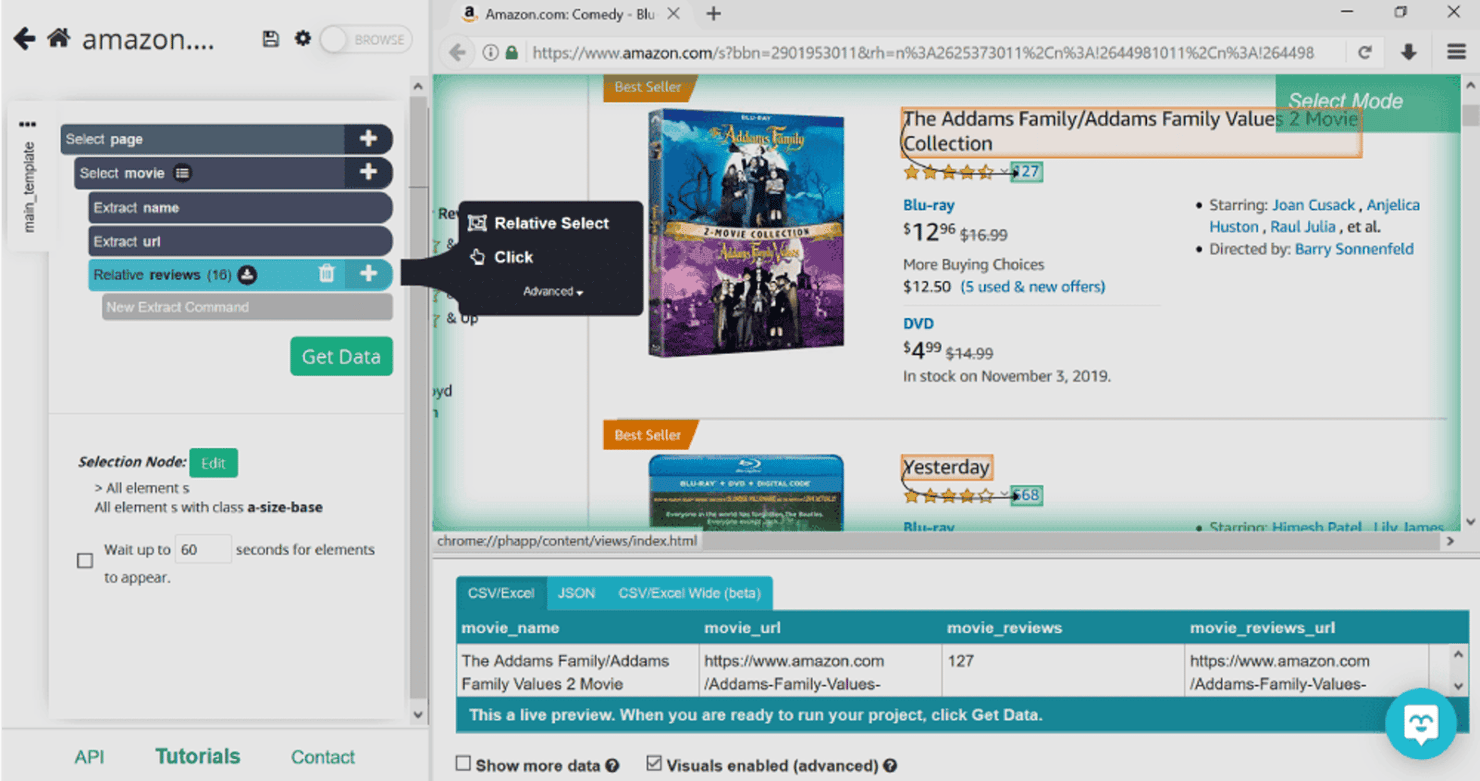Expand the Advanced dropdown in popup
Image resolution: width=1480 pixels, height=781 pixels.
coord(553,292)
